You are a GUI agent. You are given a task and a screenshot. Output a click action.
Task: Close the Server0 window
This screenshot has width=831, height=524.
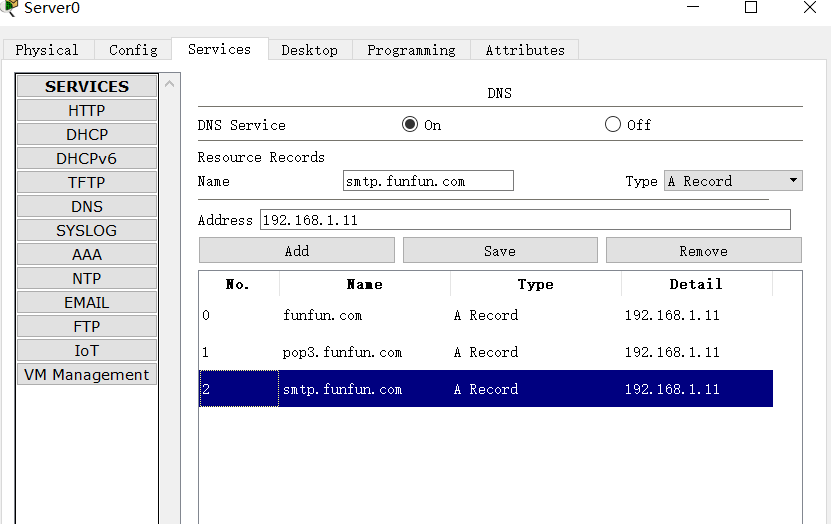pyautogui.click(x=810, y=7)
